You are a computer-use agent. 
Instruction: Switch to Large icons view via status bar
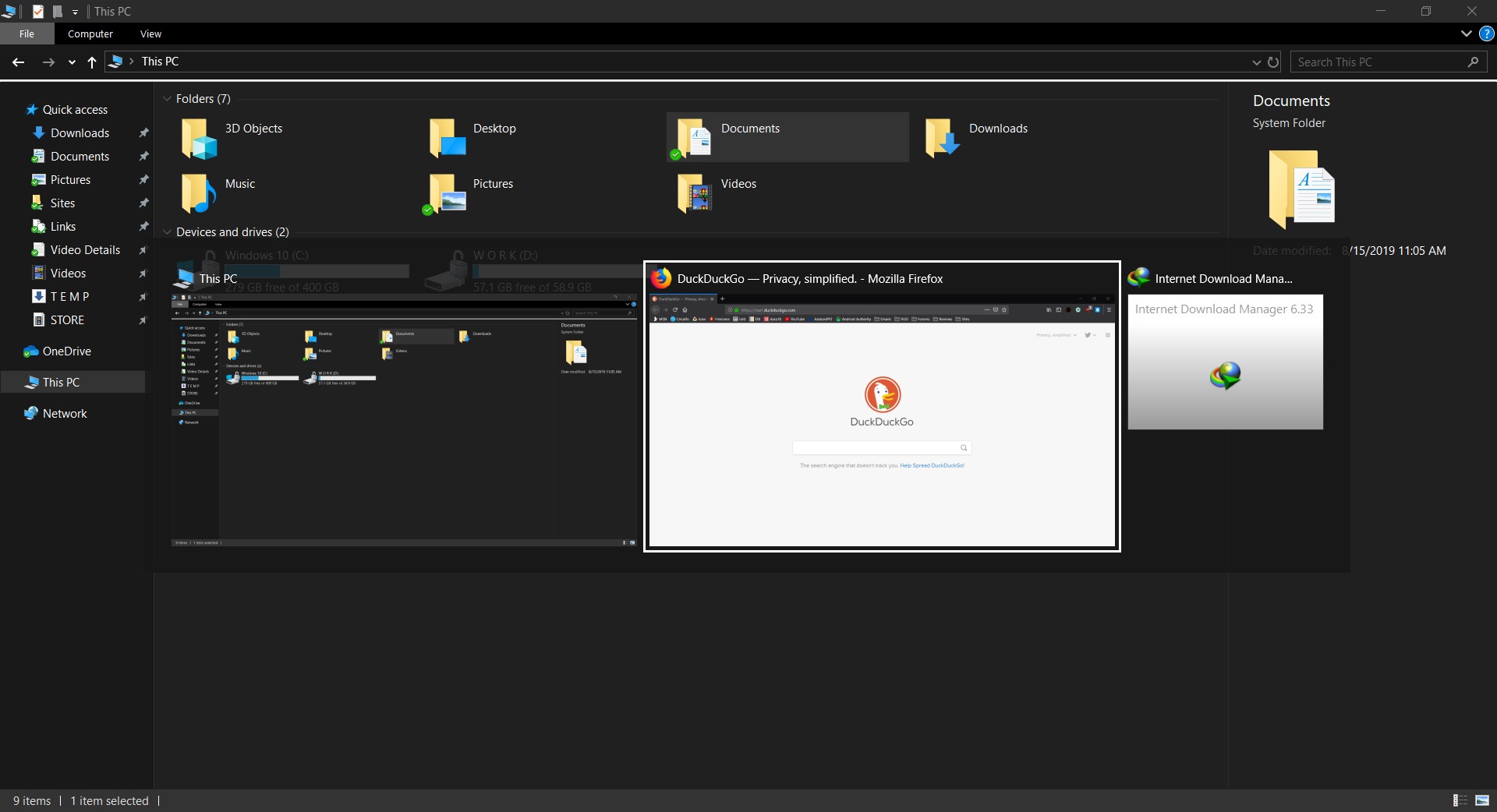click(x=1482, y=800)
